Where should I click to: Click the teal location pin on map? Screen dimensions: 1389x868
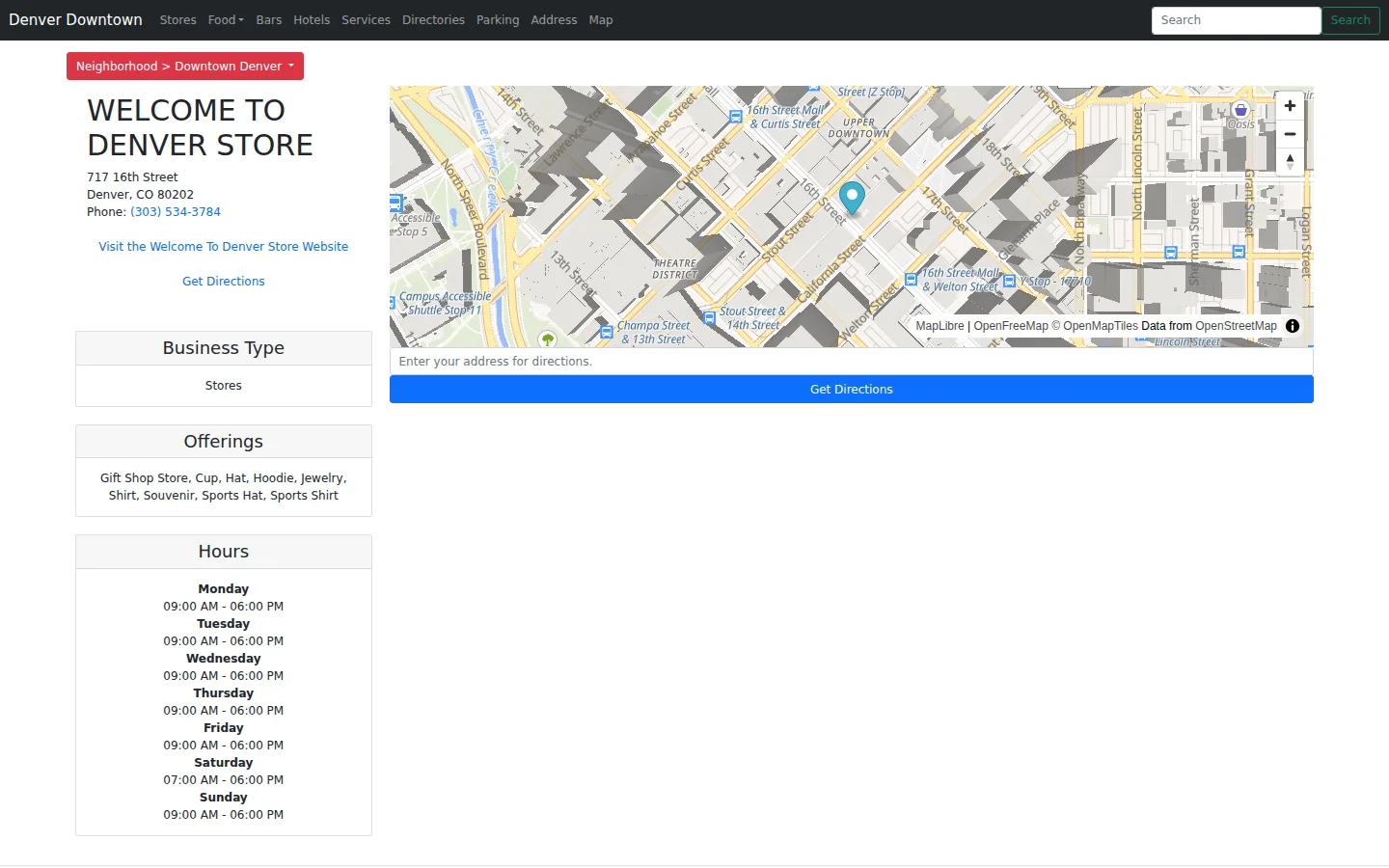tap(852, 198)
